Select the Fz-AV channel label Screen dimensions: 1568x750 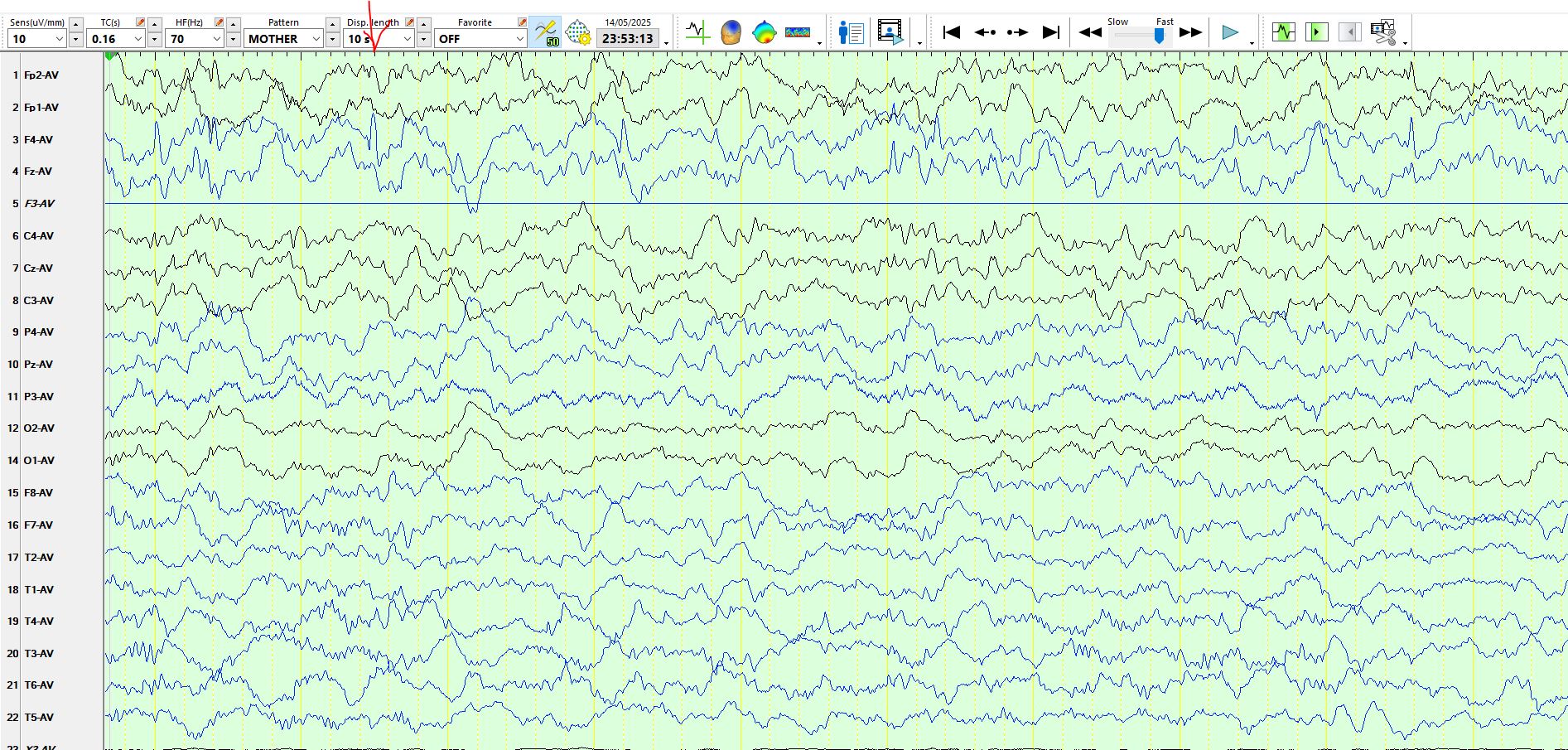pos(38,172)
